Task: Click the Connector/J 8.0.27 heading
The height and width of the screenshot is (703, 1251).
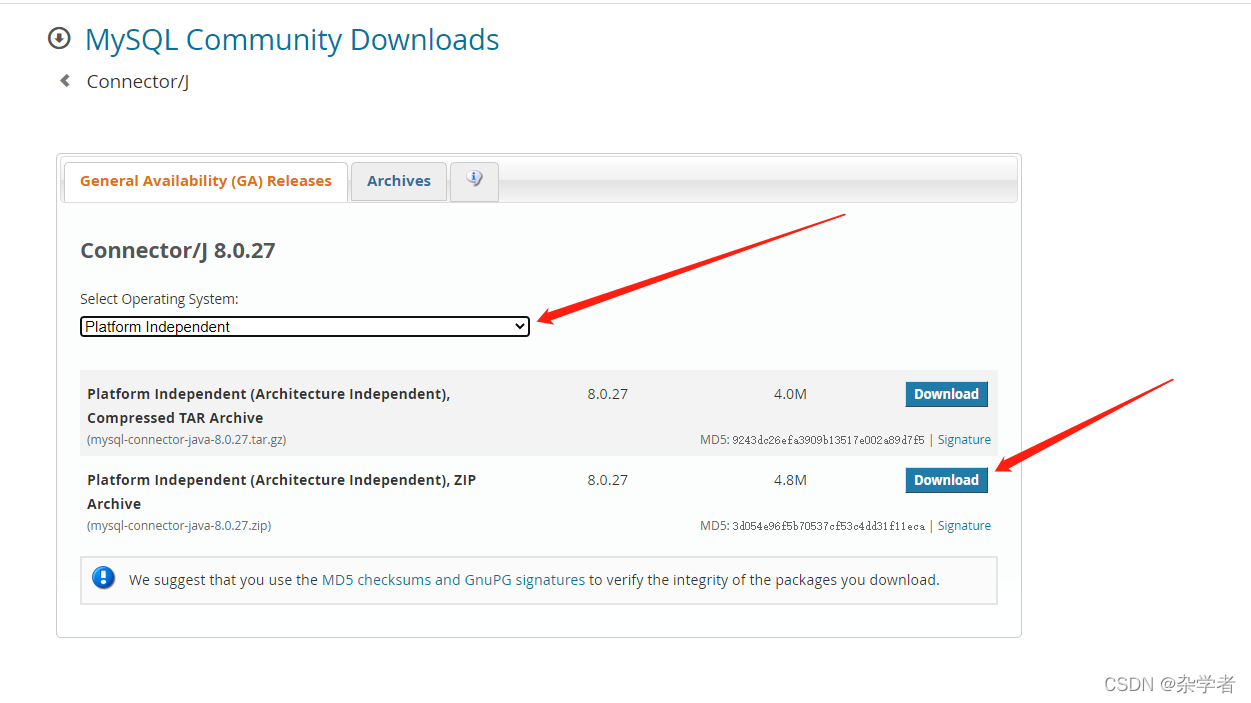Action: pyautogui.click(x=178, y=251)
